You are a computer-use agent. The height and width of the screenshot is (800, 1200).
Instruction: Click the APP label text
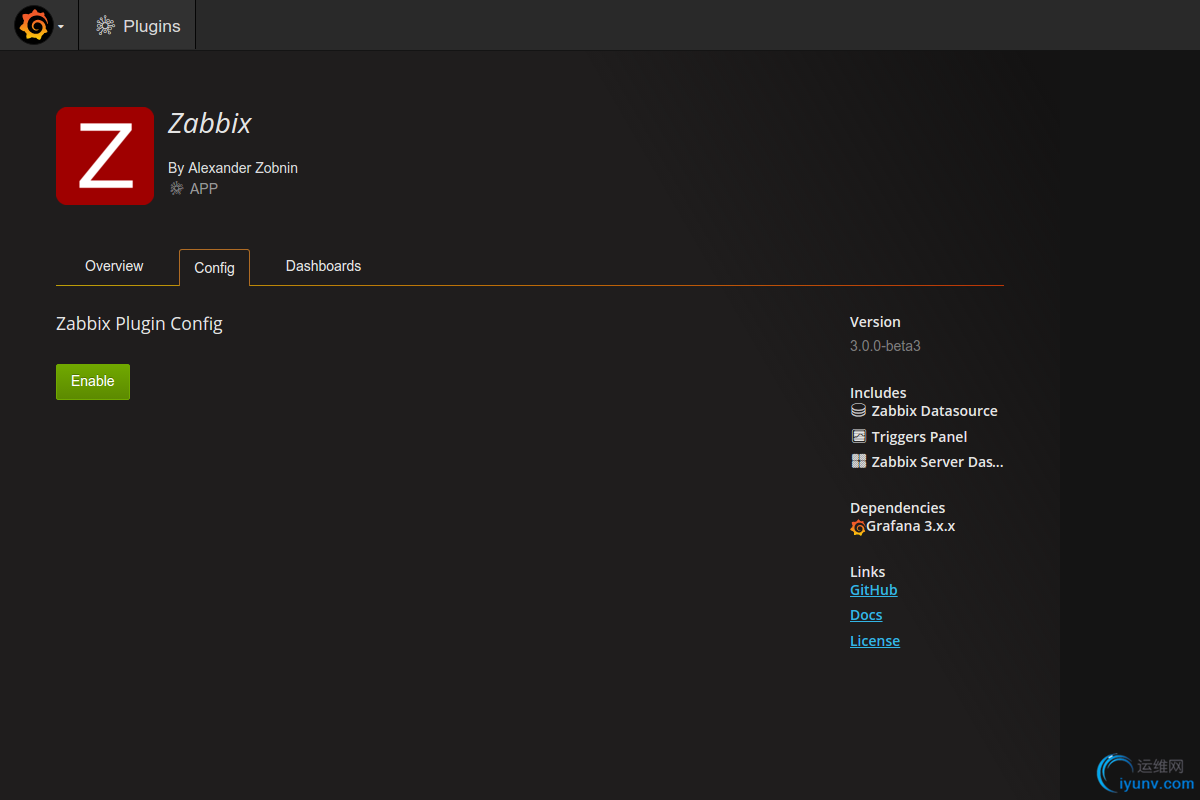tap(204, 188)
